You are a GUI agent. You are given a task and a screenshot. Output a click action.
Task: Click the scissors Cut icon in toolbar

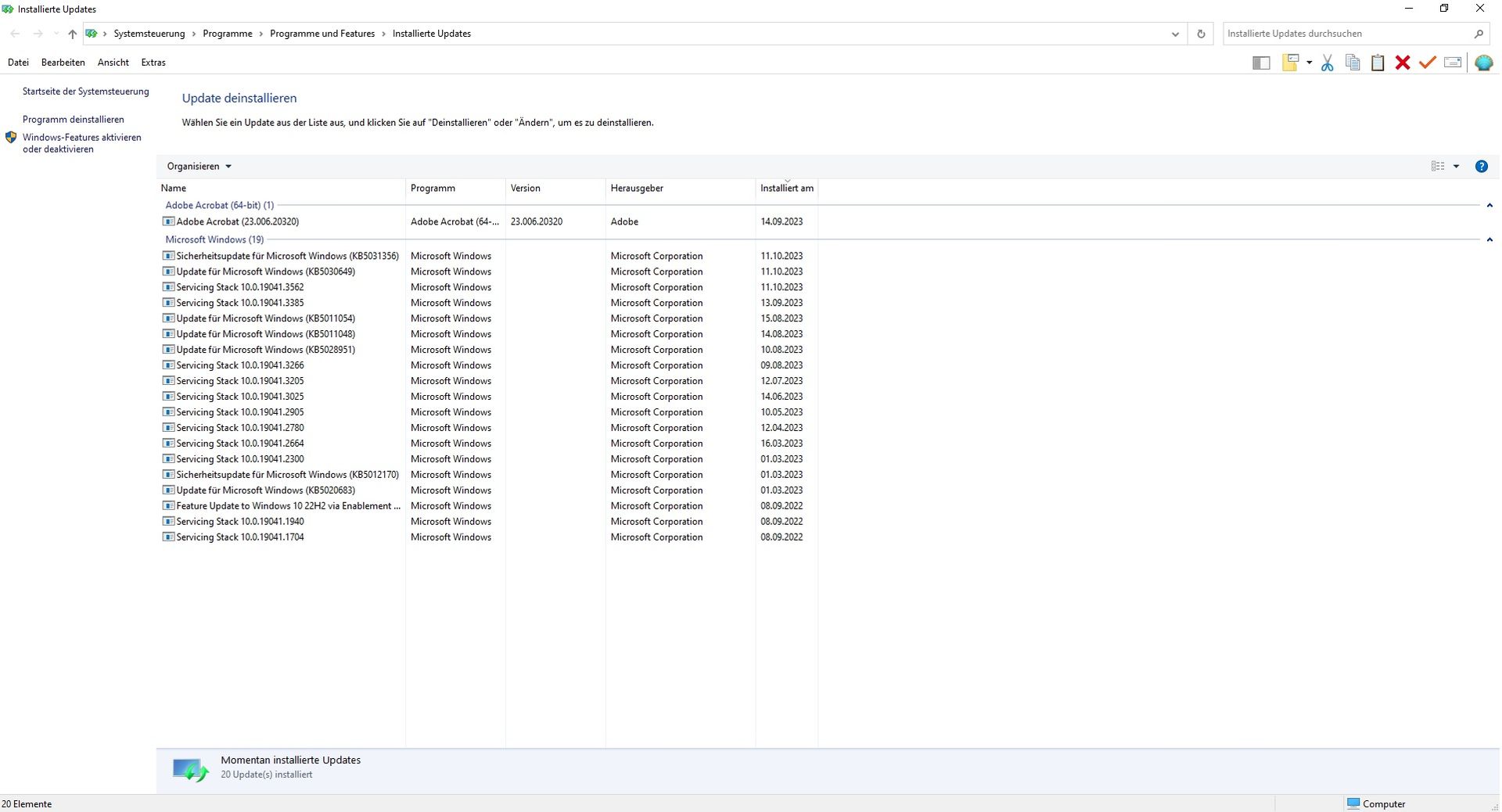(x=1327, y=63)
